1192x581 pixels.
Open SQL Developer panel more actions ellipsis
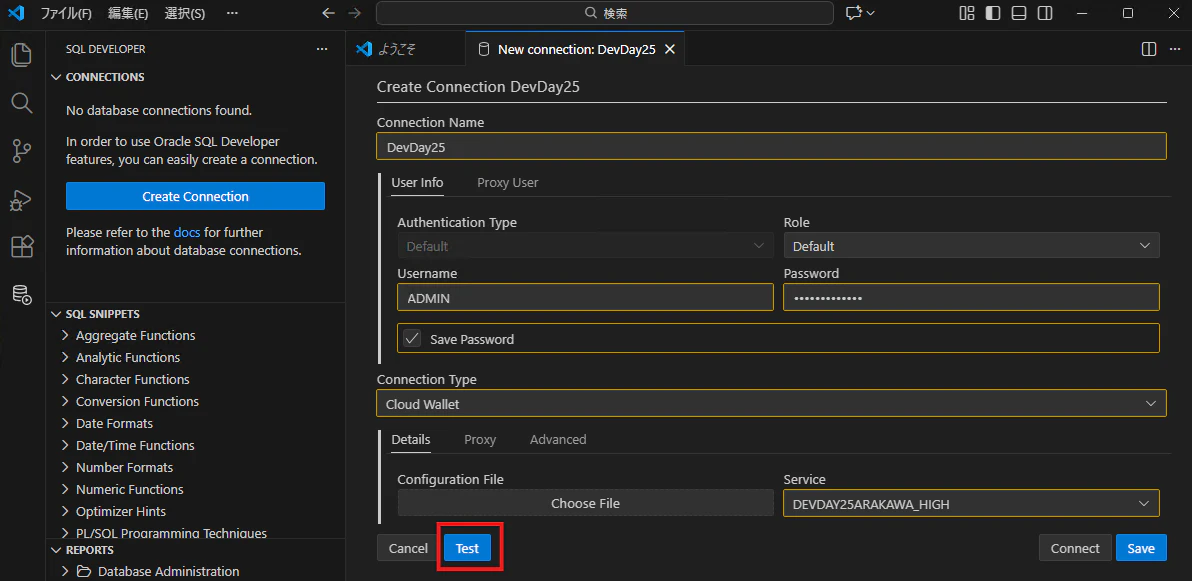(x=322, y=49)
